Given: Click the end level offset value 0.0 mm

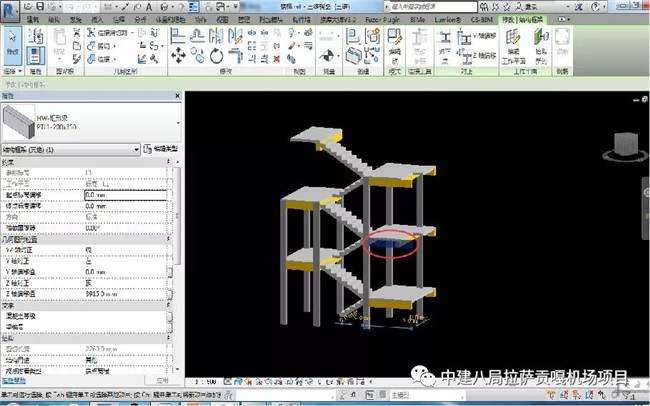Looking at the screenshot, I should coord(96,206).
